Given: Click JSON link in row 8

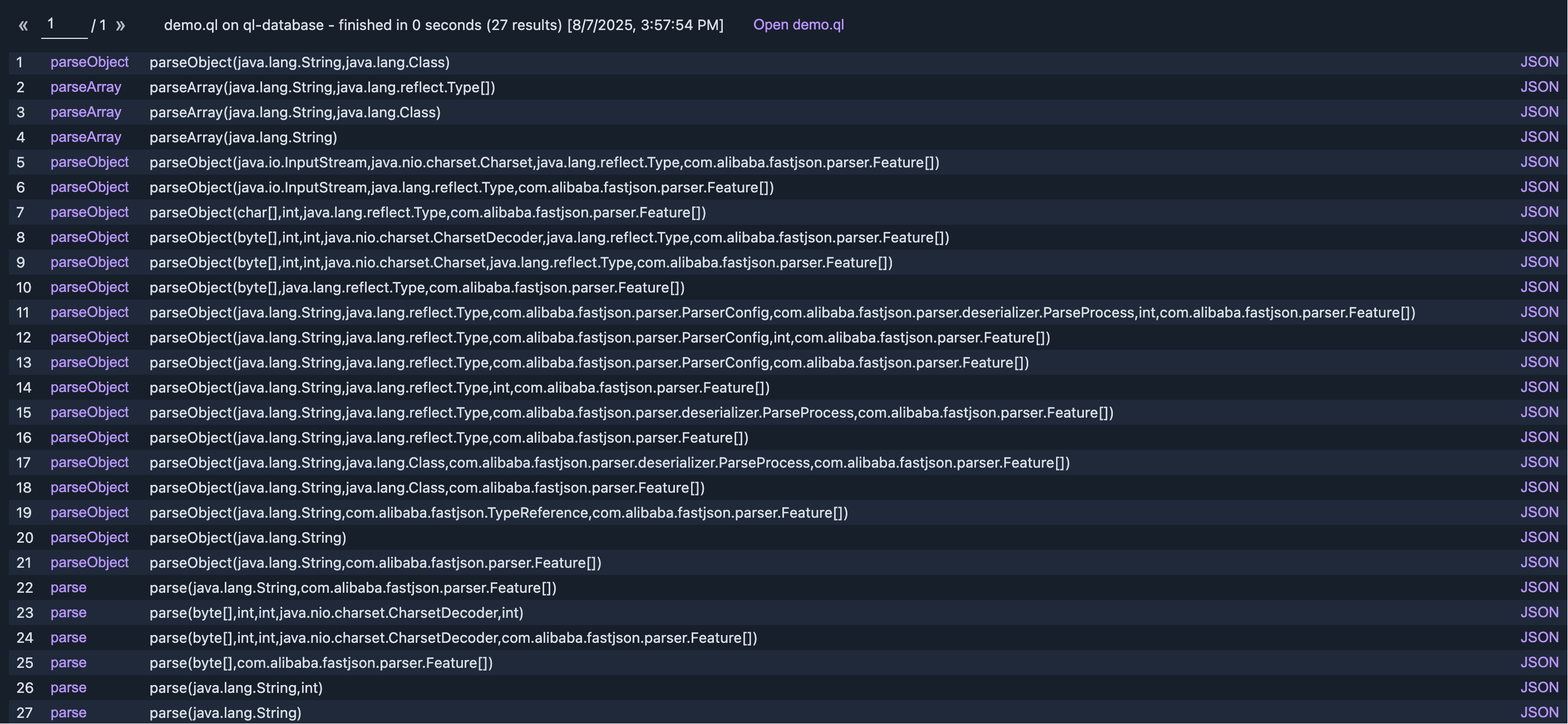Looking at the screenshot, I should tap(1539, 237).
